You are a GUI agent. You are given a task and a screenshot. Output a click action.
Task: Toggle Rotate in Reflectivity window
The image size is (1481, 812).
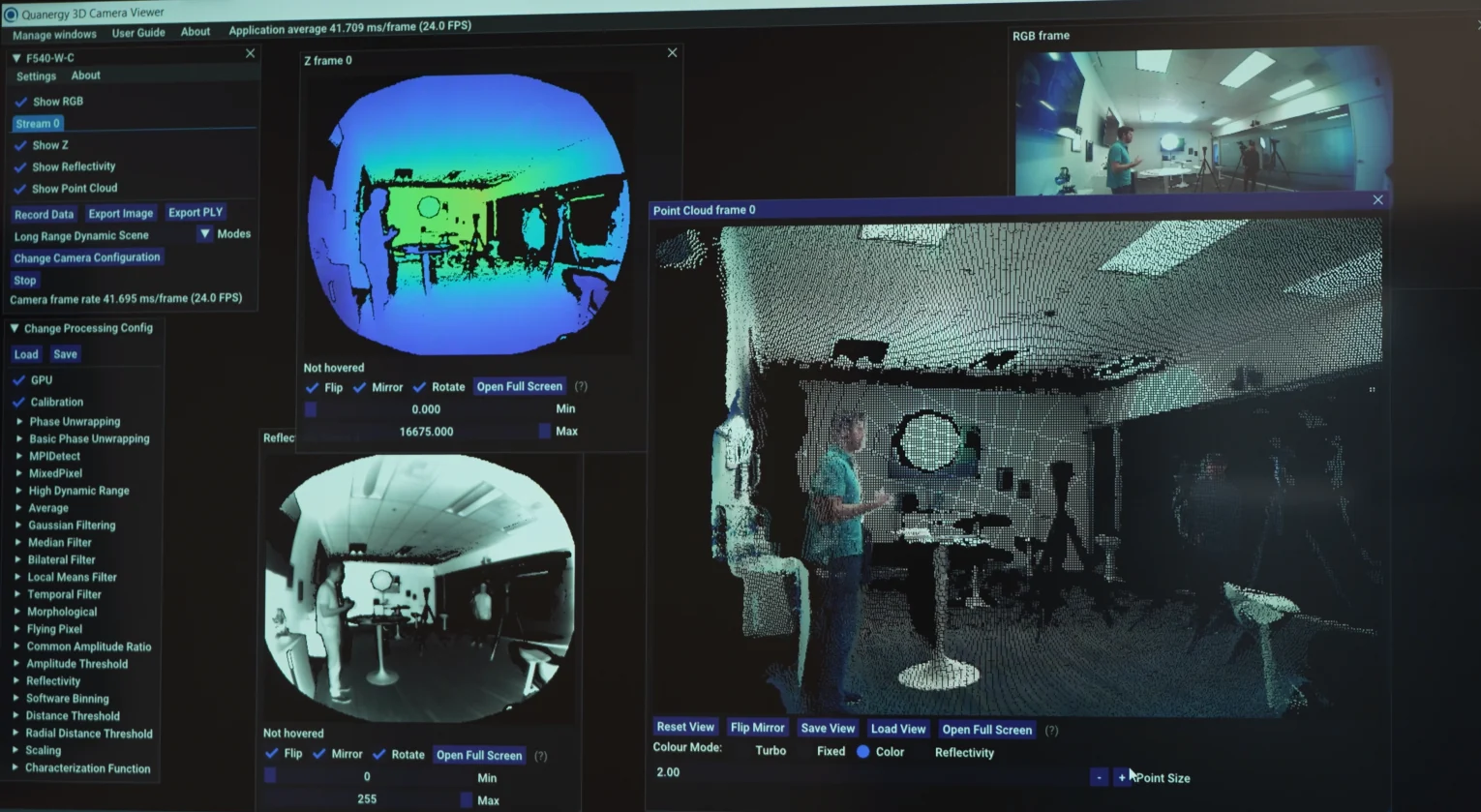click(x=378, y=754)
